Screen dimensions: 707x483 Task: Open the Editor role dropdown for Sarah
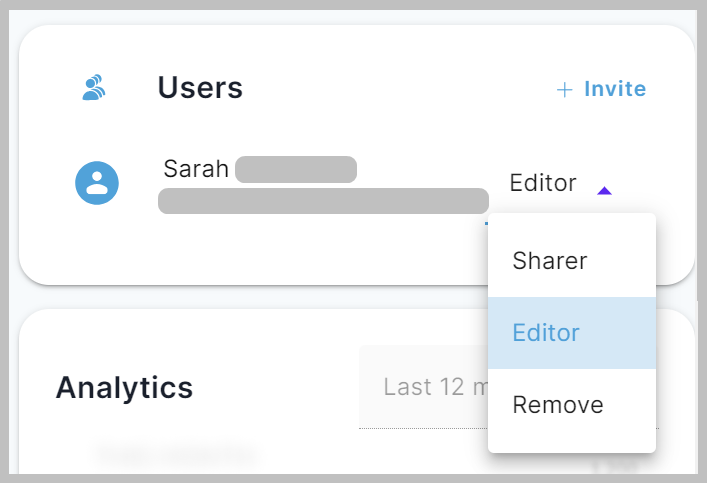[560, 183]
